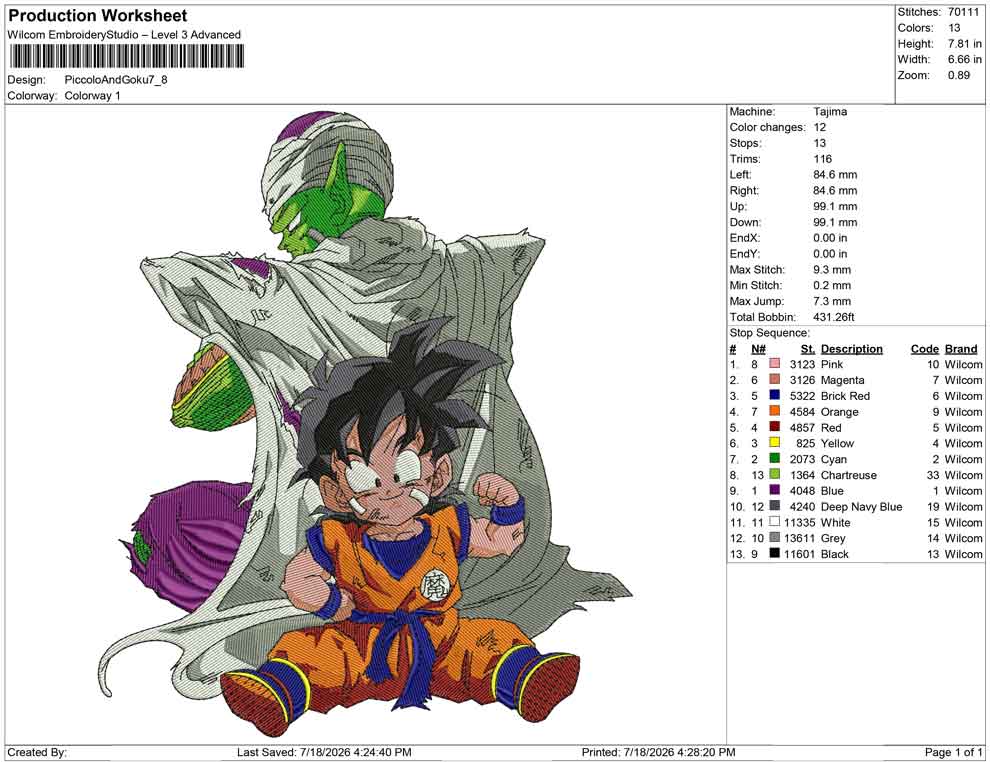The height and width of the screenshot is (762, 990).
Task: Click the Black stitch count 11601
Action: point(799,554)
